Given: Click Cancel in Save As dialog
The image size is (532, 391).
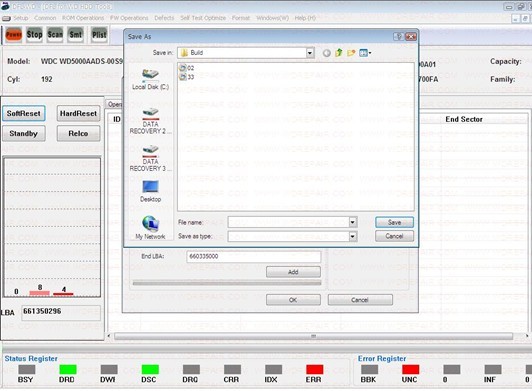Looking at the screenshot, I should 394,236.
